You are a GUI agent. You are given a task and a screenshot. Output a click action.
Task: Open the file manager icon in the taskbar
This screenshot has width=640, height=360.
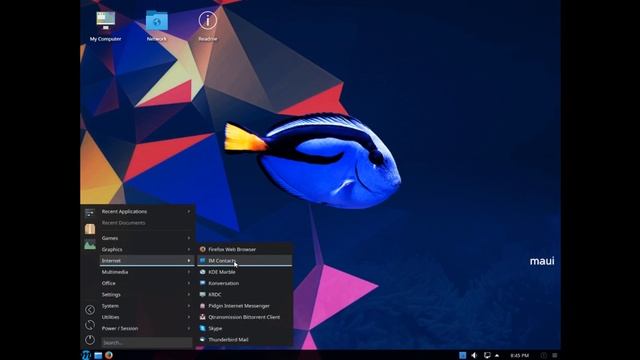[98, 356]
